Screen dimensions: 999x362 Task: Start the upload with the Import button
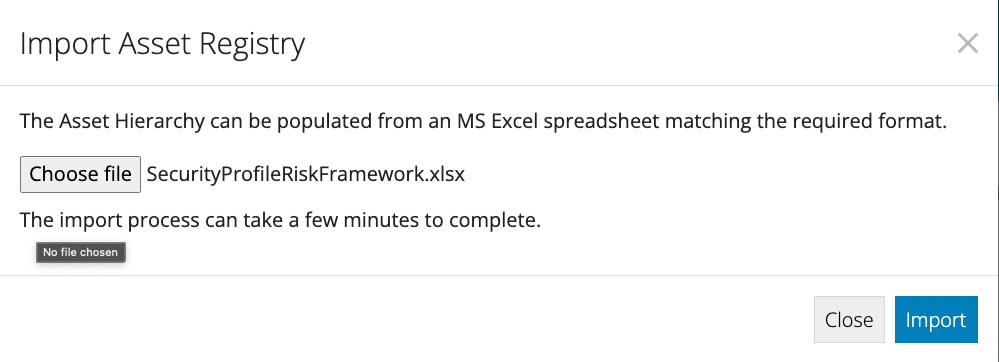click(936, 319)
